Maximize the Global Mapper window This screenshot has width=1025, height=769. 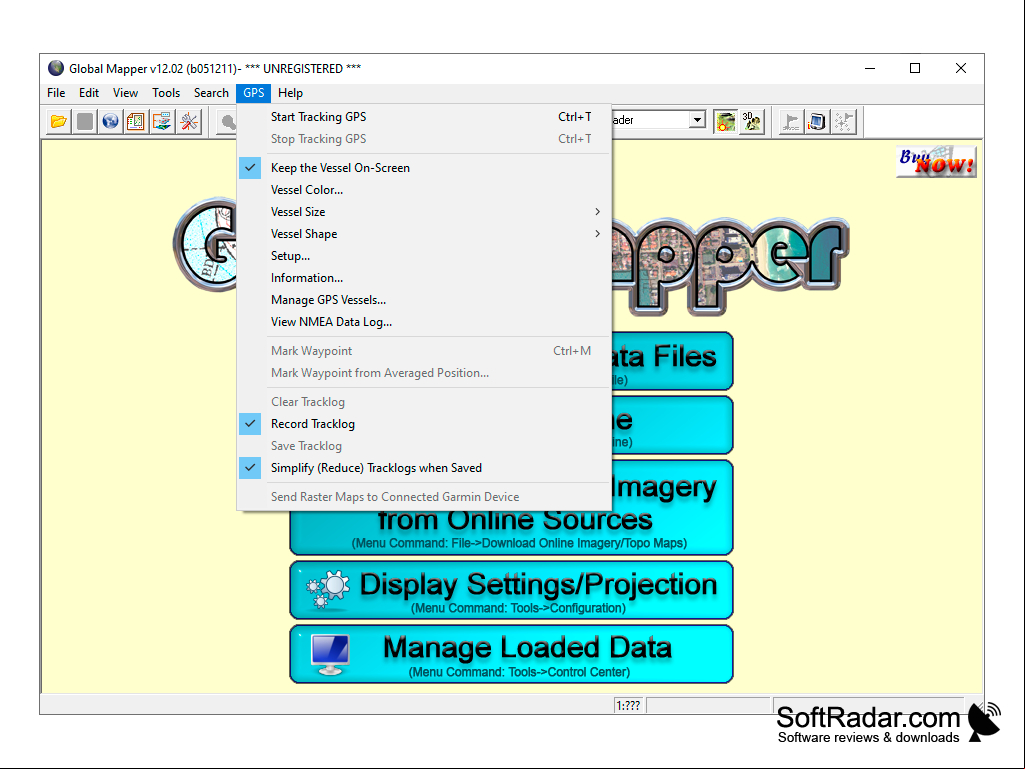tap(915, 68)
